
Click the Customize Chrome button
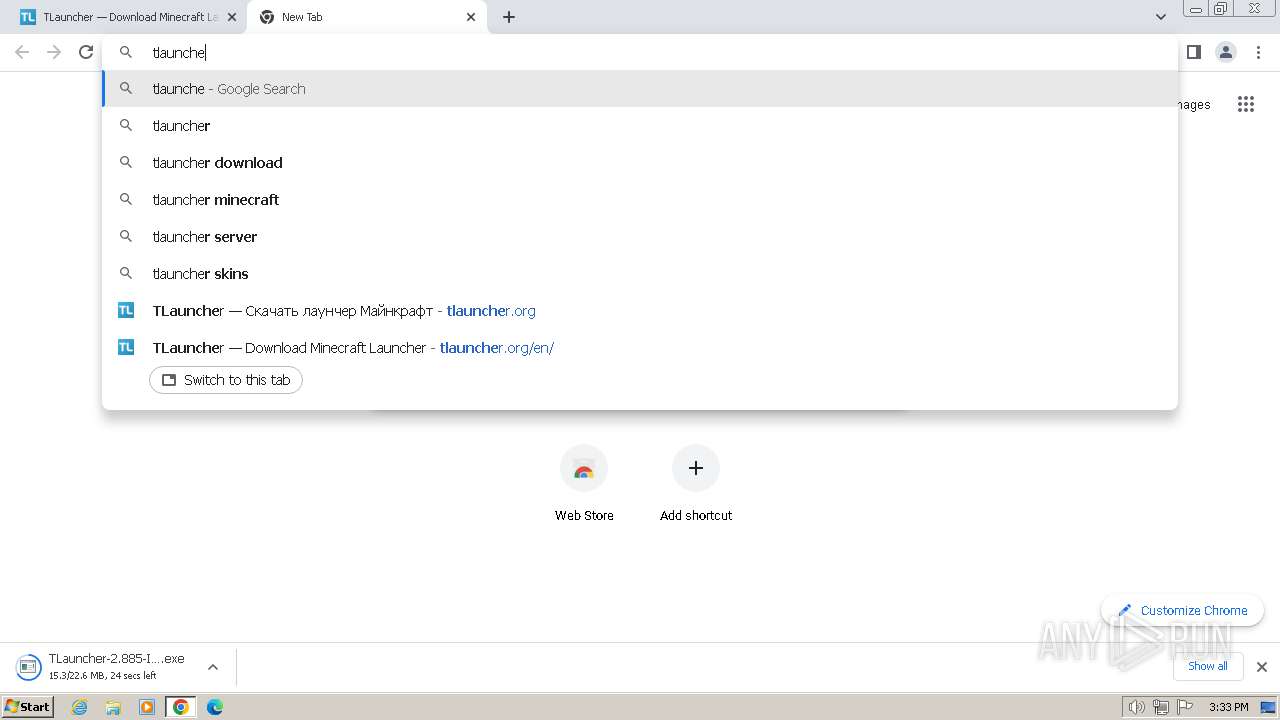[x=1183, y=610]
